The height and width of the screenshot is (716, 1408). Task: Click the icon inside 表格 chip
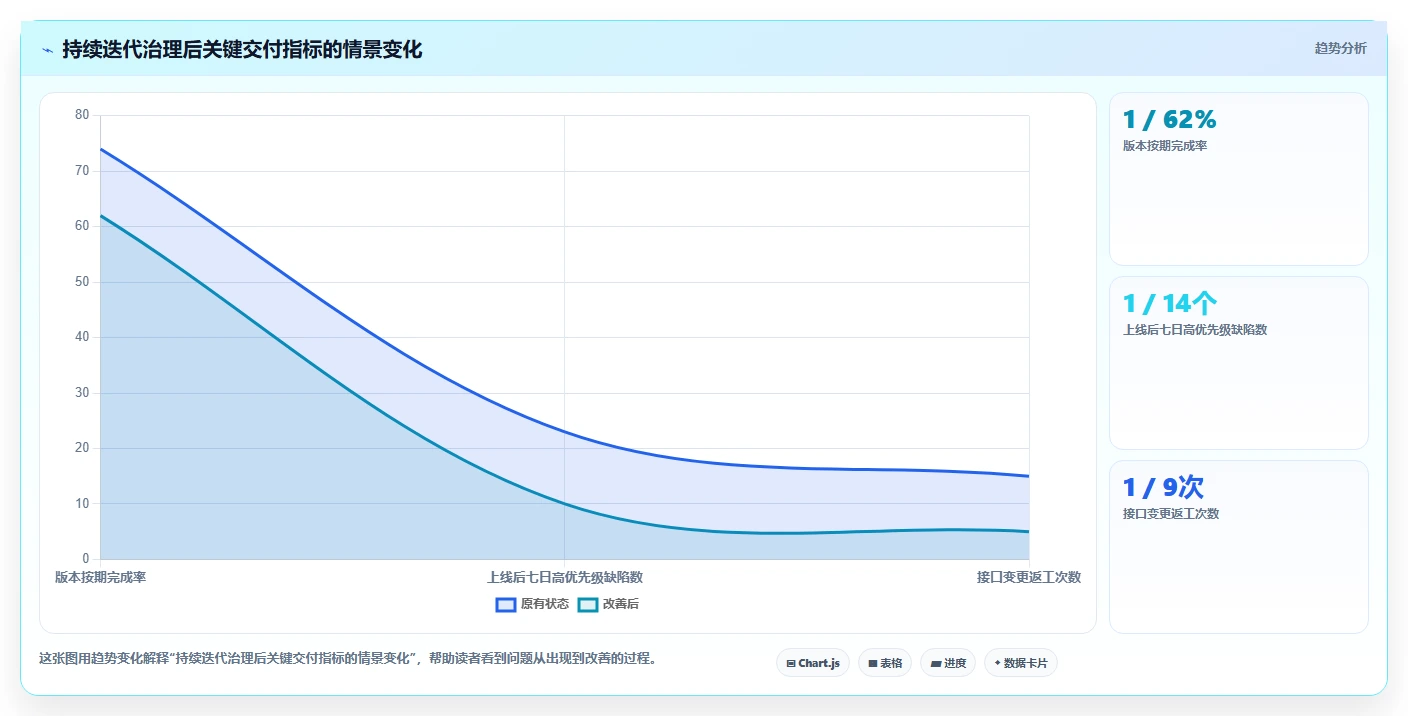(873, 664)
